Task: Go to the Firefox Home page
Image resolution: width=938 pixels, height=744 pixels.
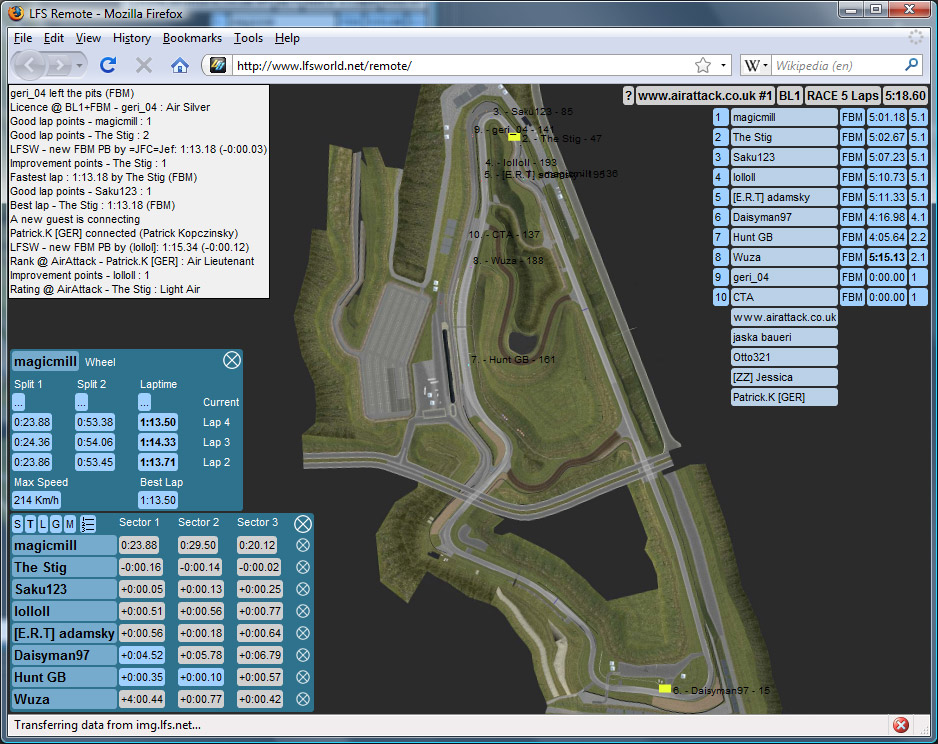Action: 179,65
